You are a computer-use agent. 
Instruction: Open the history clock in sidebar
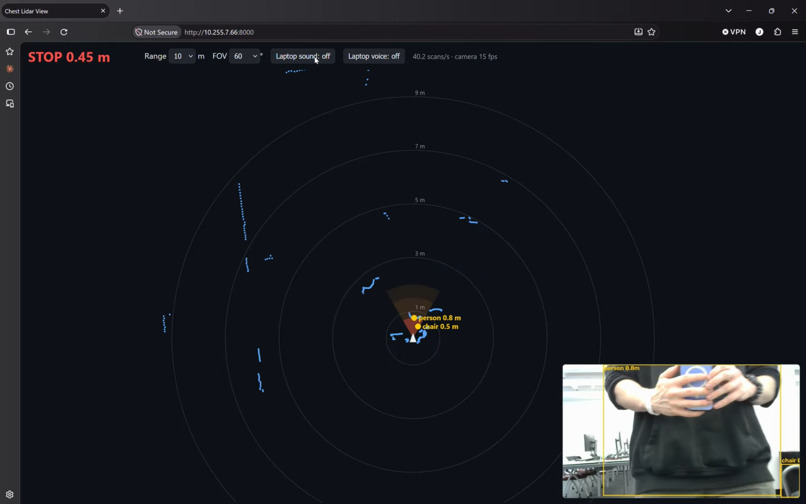[x=10, y=86]
